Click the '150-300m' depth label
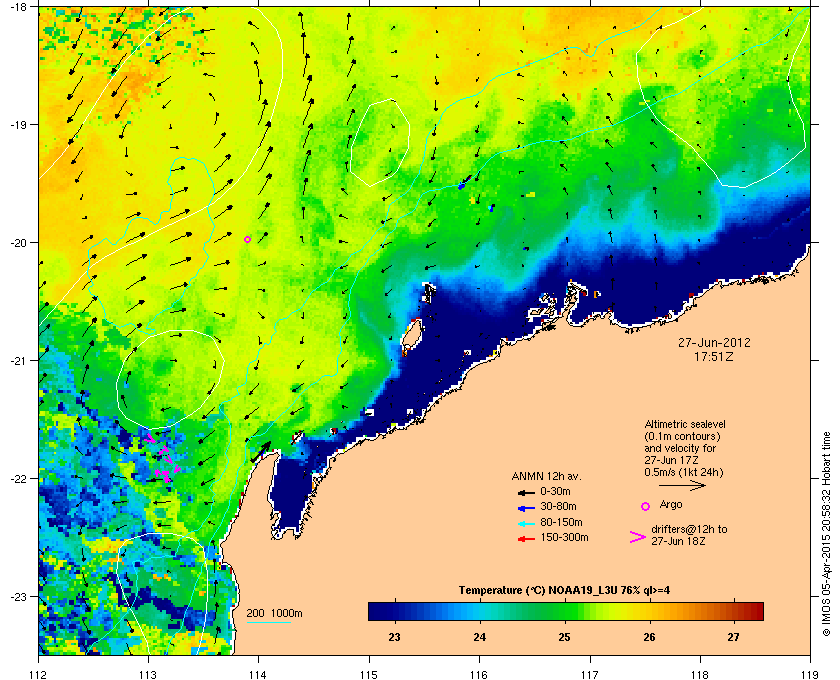The image size is (840, 680). click(564, 537)
